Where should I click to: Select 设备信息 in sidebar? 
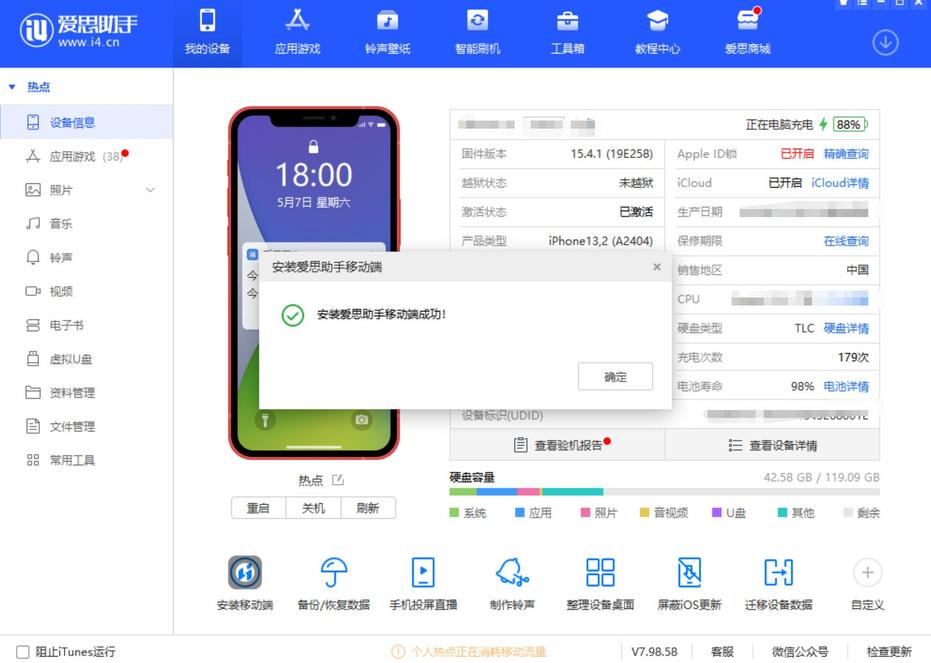coord(87,122)
